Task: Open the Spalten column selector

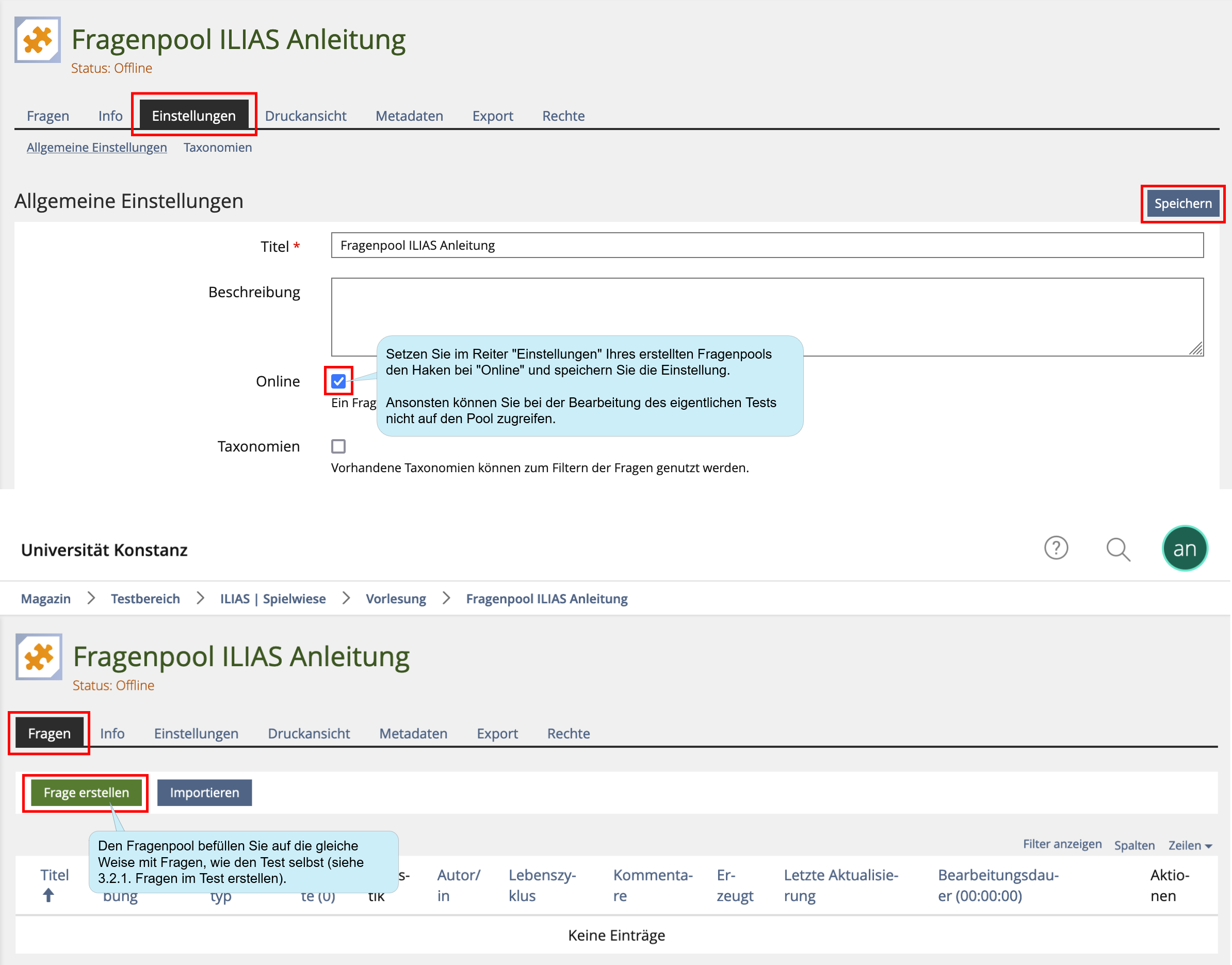Action: coord(1134,845)
